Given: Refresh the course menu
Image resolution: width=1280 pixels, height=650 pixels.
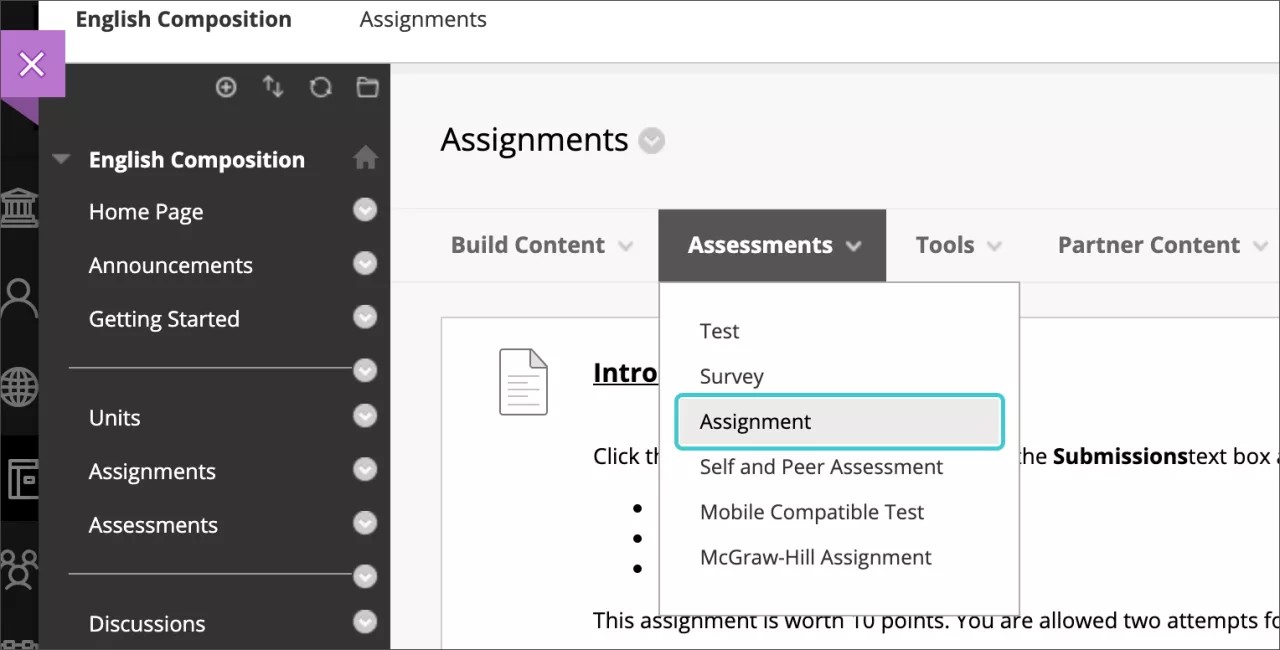Looking at the screenshot, I should point(320,87).
